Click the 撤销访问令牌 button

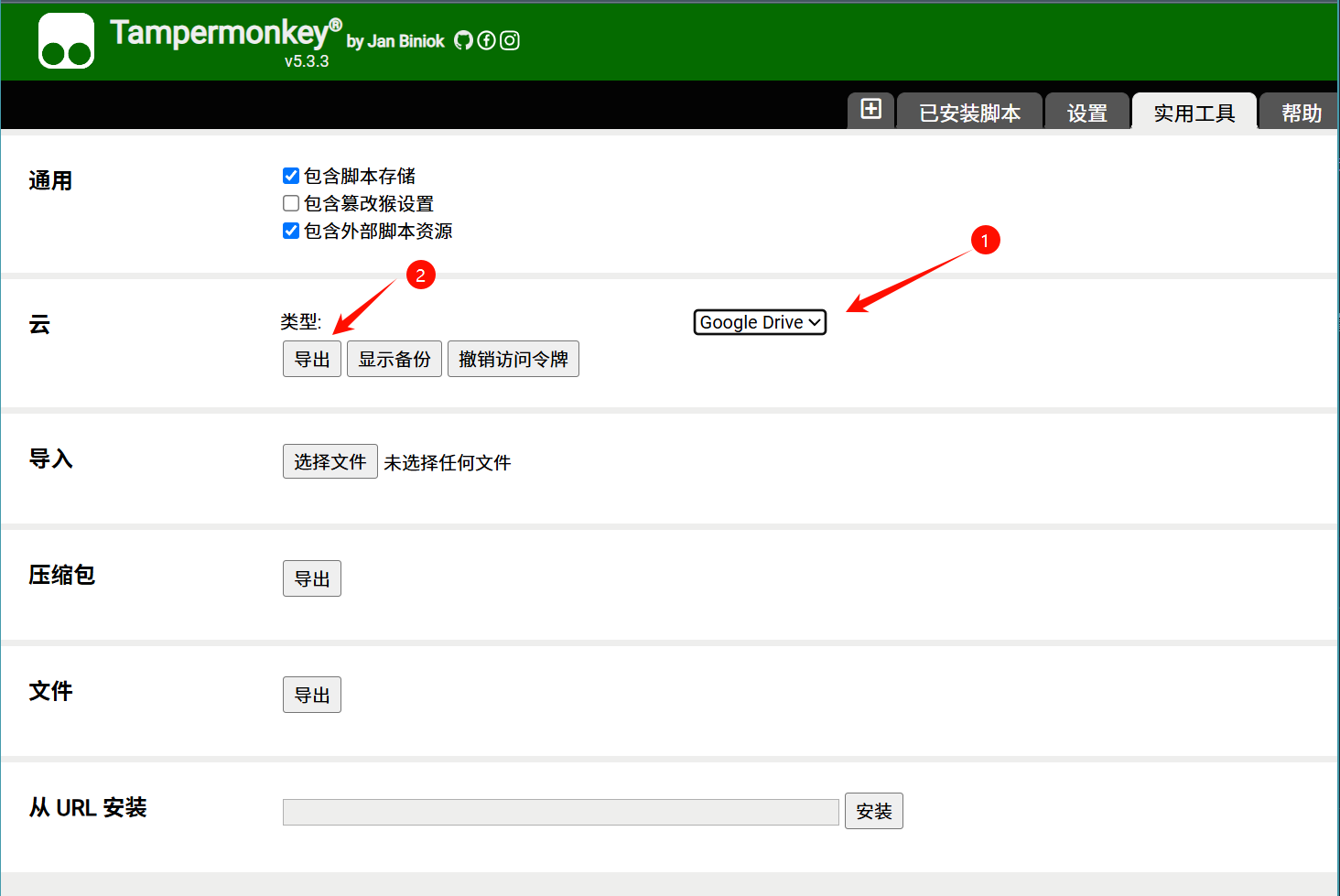point(513,359)
